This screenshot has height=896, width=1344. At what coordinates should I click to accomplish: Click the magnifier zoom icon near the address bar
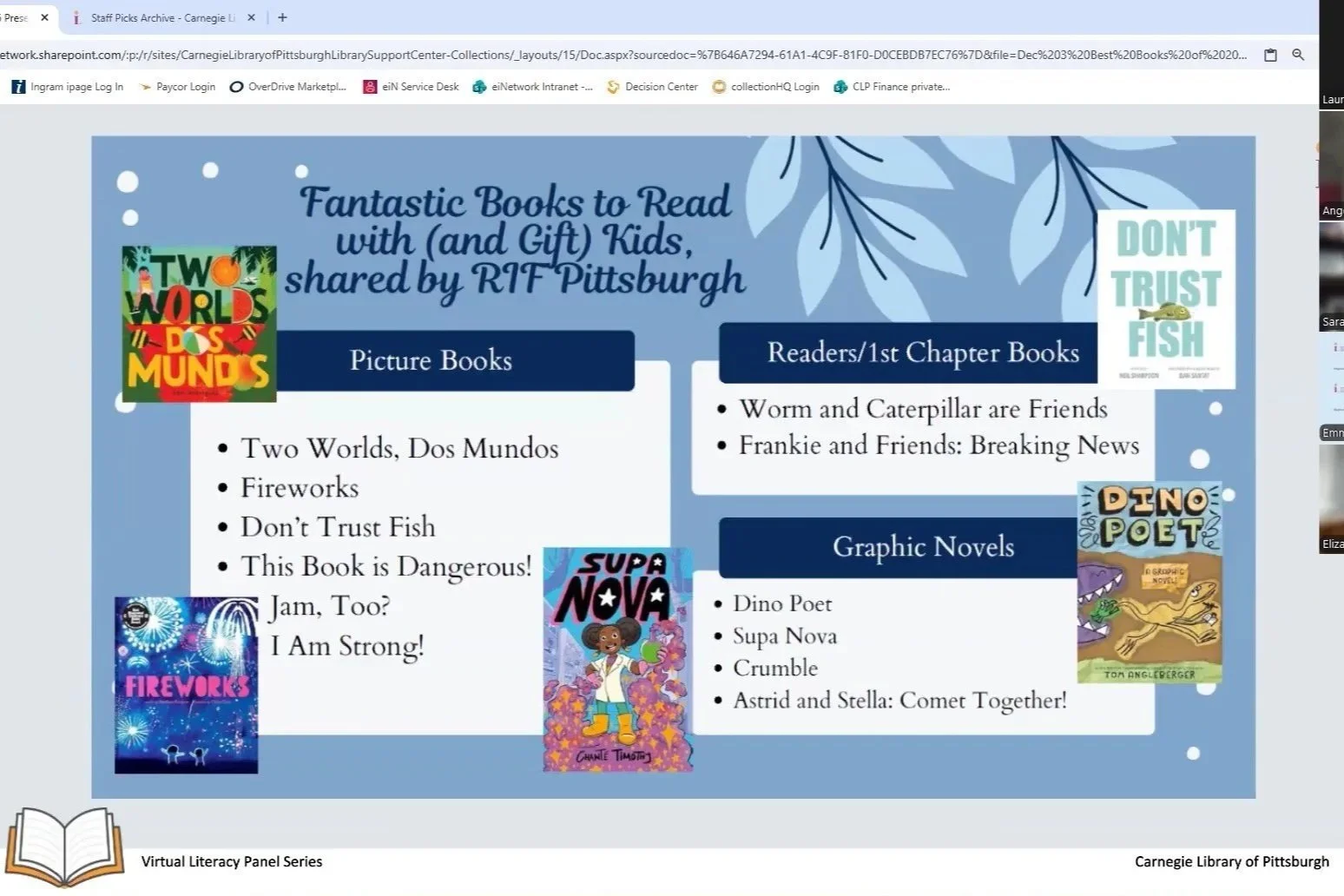(x=1298, y=54)
